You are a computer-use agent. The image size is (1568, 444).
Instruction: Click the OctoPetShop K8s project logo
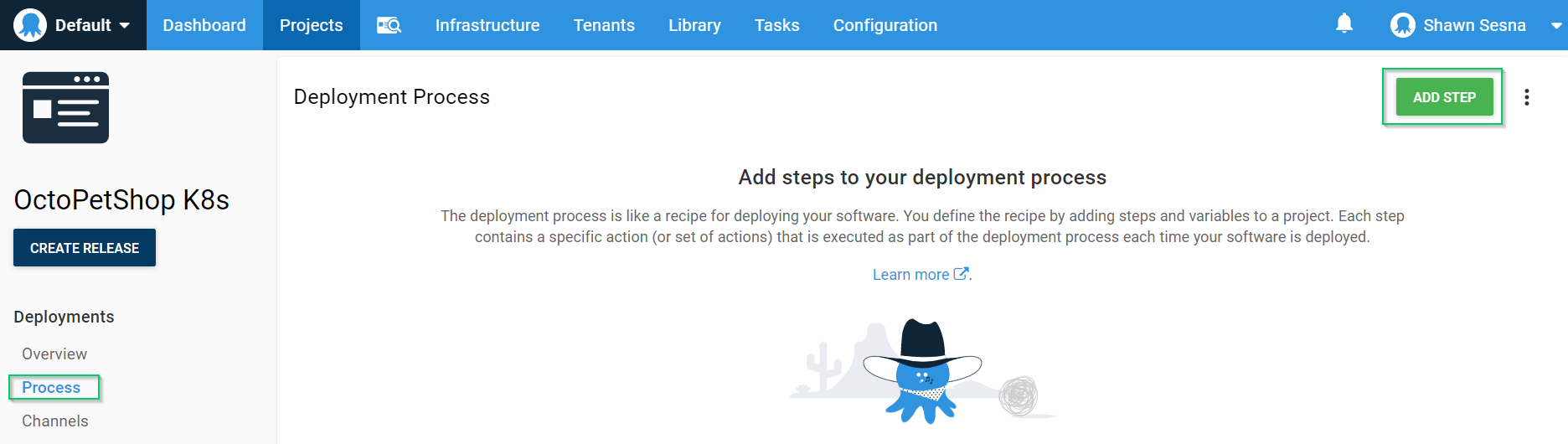coord(65,107)
